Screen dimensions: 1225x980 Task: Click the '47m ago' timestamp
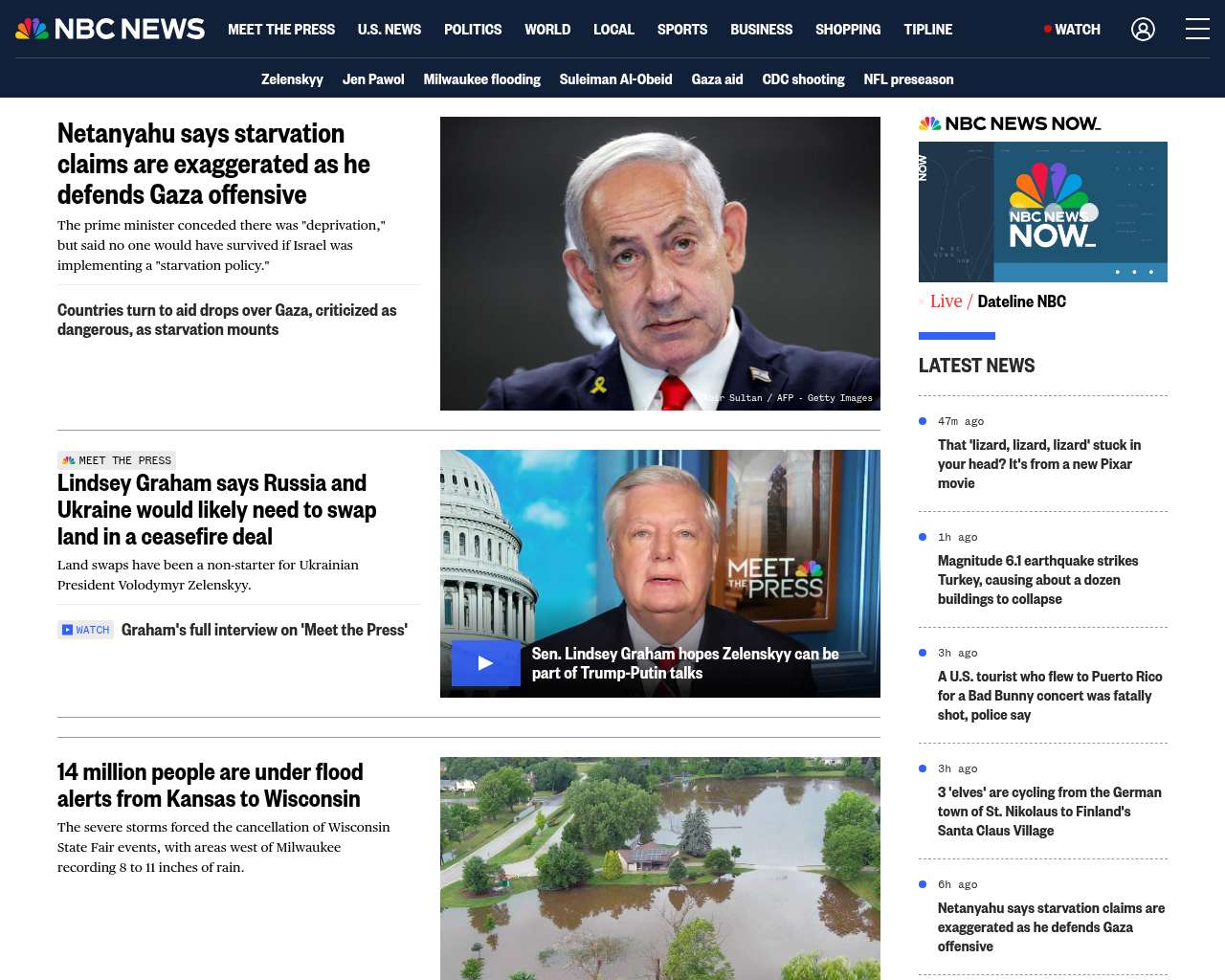coord(961,421)
